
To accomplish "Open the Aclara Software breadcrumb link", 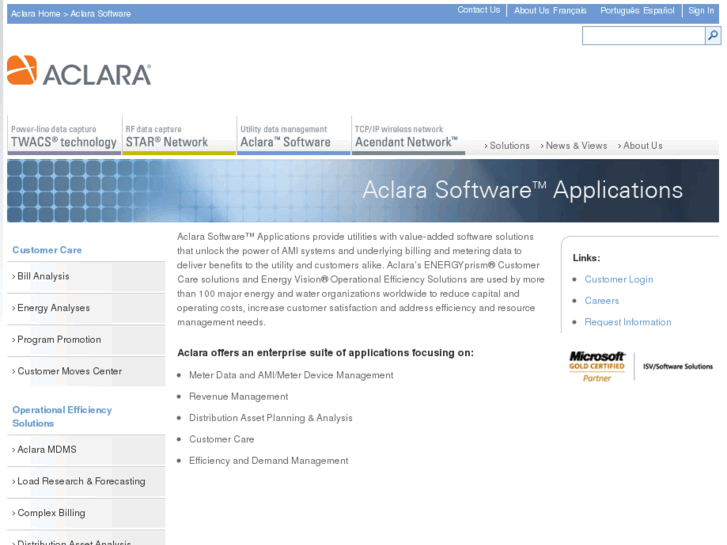I will [x=101, y=14].
